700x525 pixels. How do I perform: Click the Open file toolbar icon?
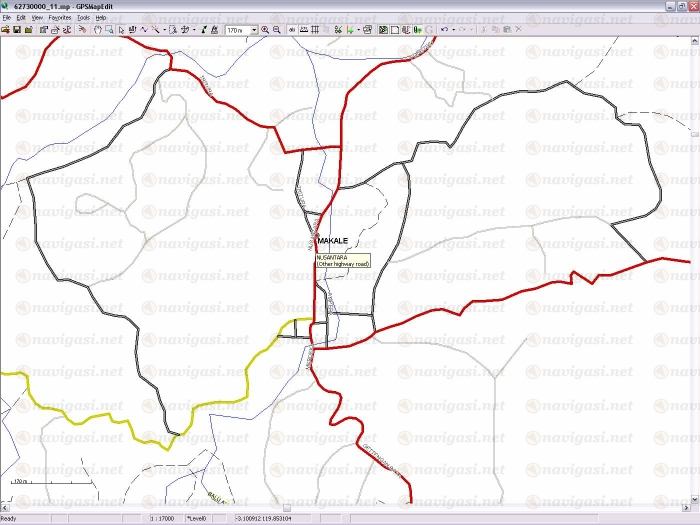[x=6, y=30]
